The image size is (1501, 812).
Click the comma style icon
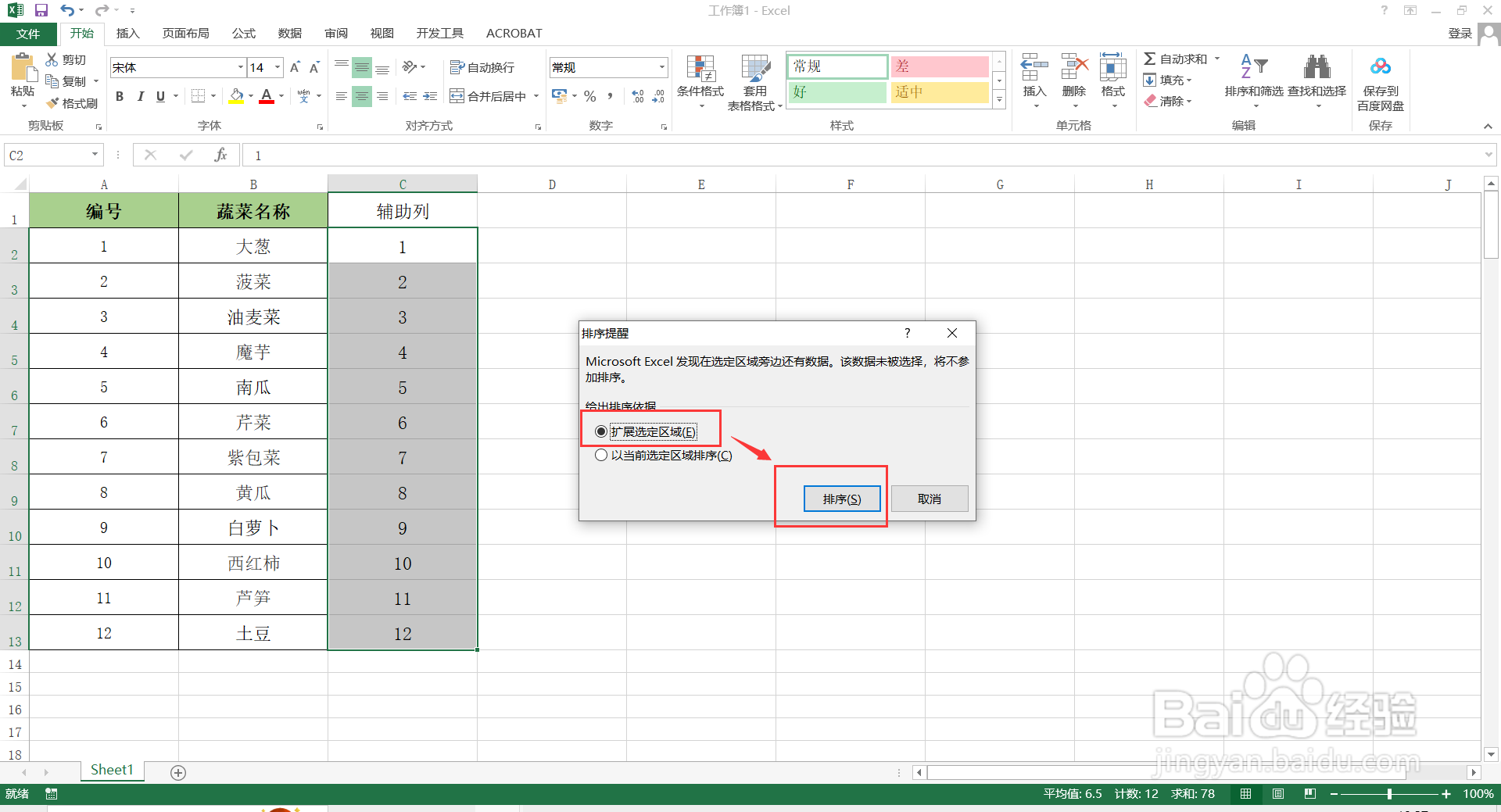pos(610,96)
